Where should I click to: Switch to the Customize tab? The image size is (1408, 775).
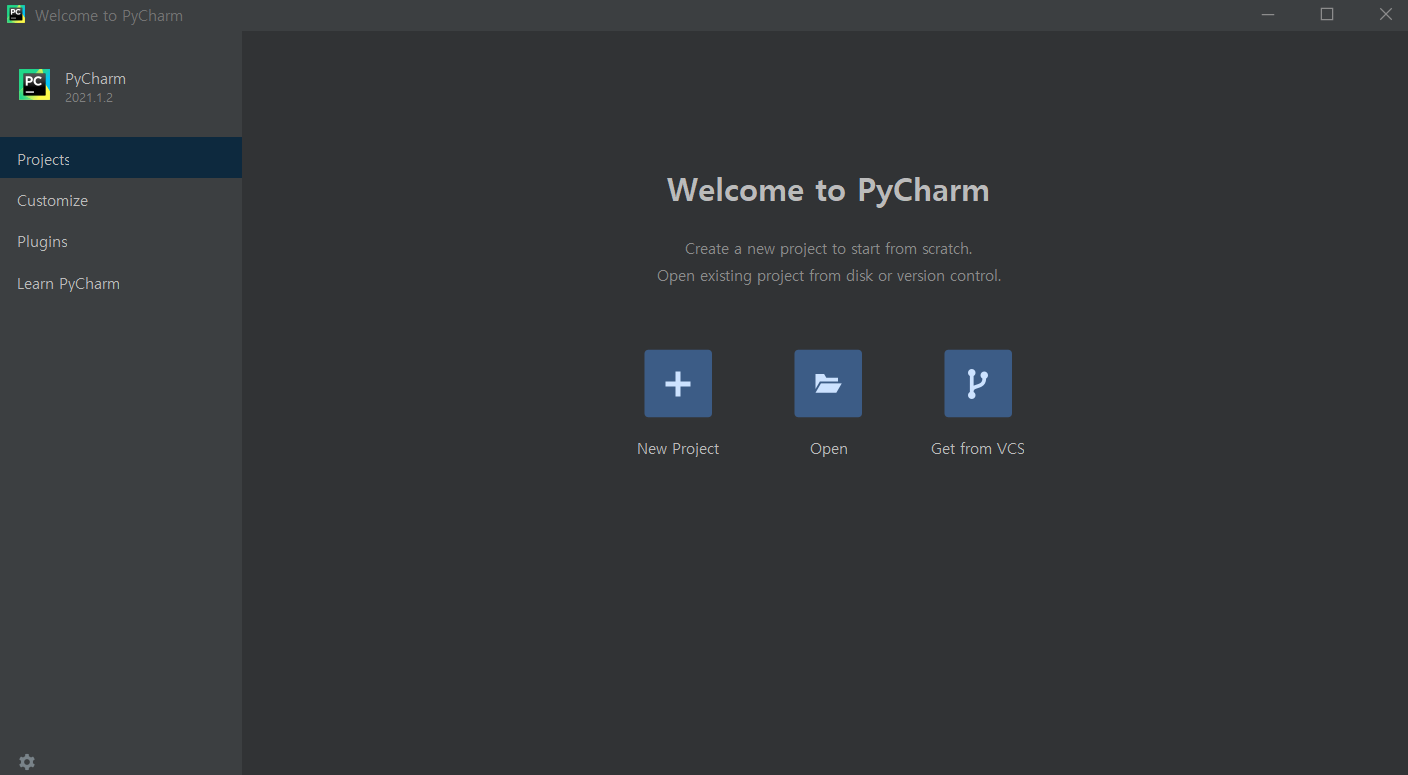coord(121,200)
